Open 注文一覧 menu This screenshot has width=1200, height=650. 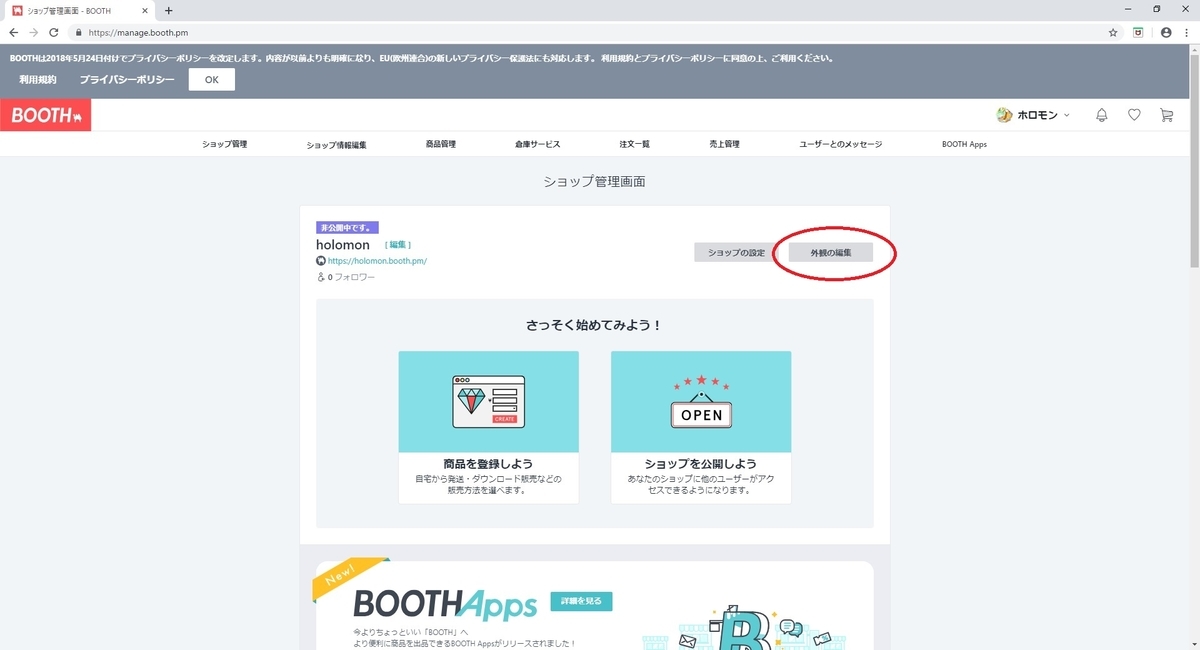tap(634, 144)
